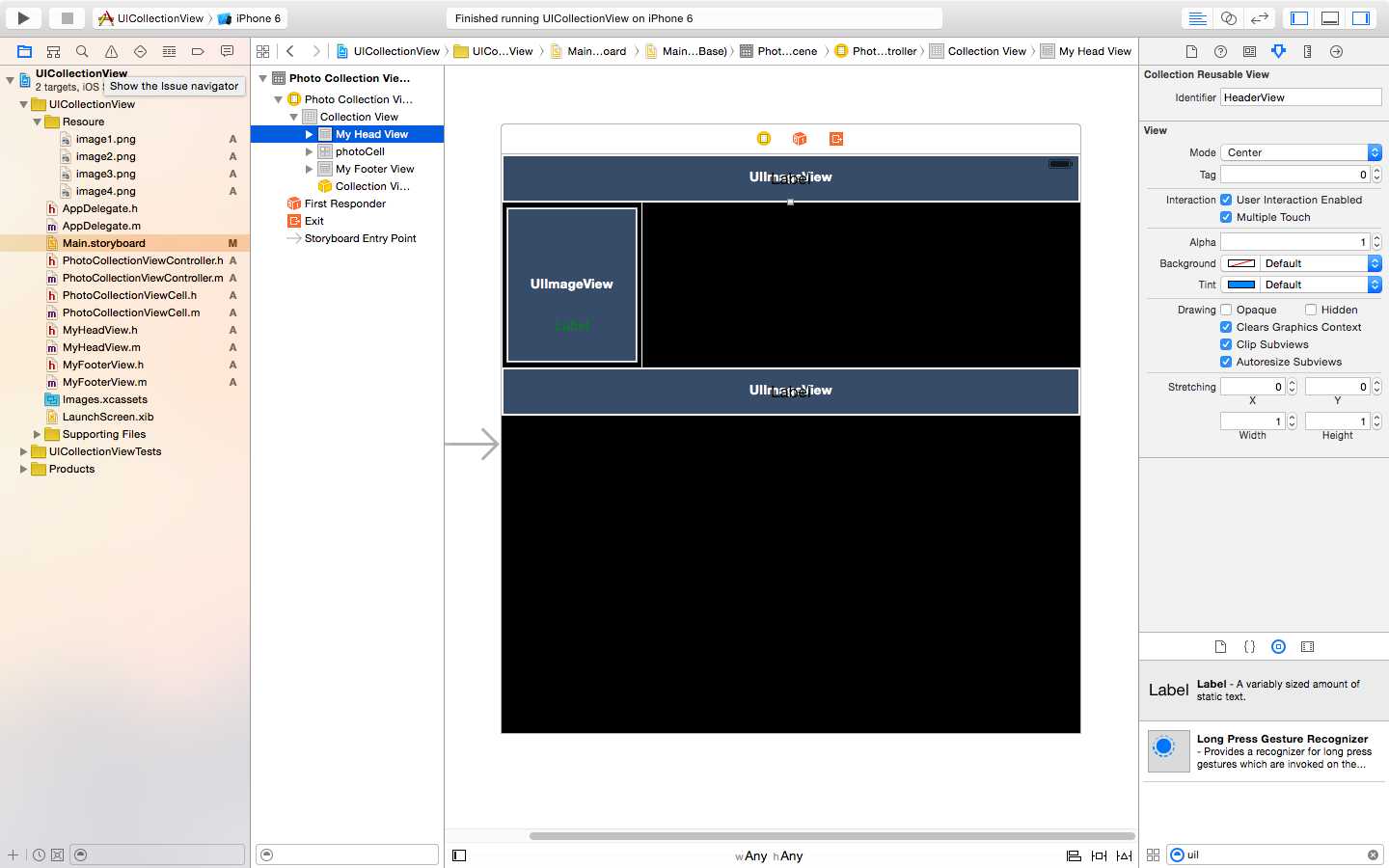This screenshot has width=1389, height=868.
Task: Show the Attributes inspector
Action: point(1278,51)
